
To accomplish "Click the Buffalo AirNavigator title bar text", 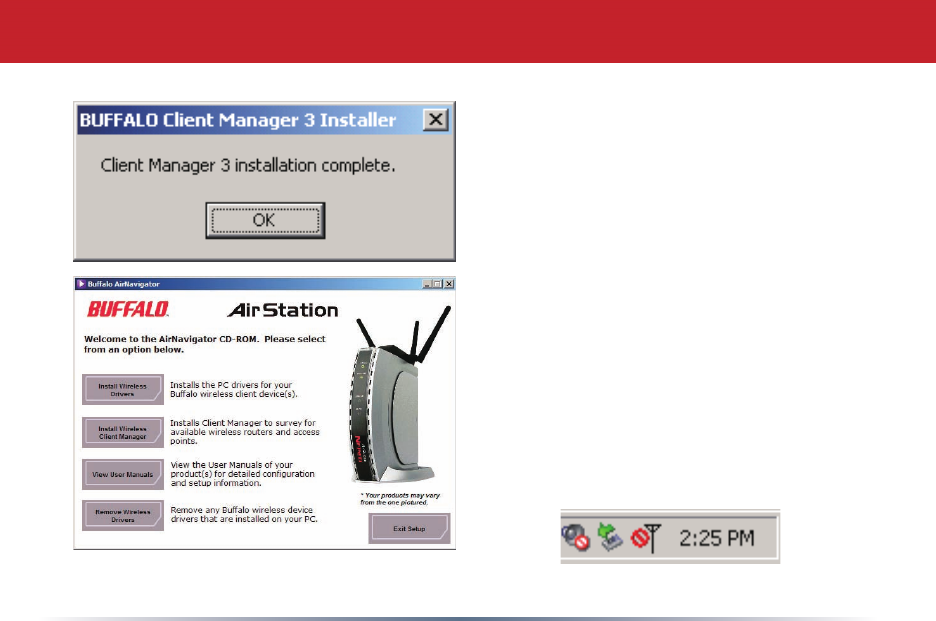I will tap(124, 284).
